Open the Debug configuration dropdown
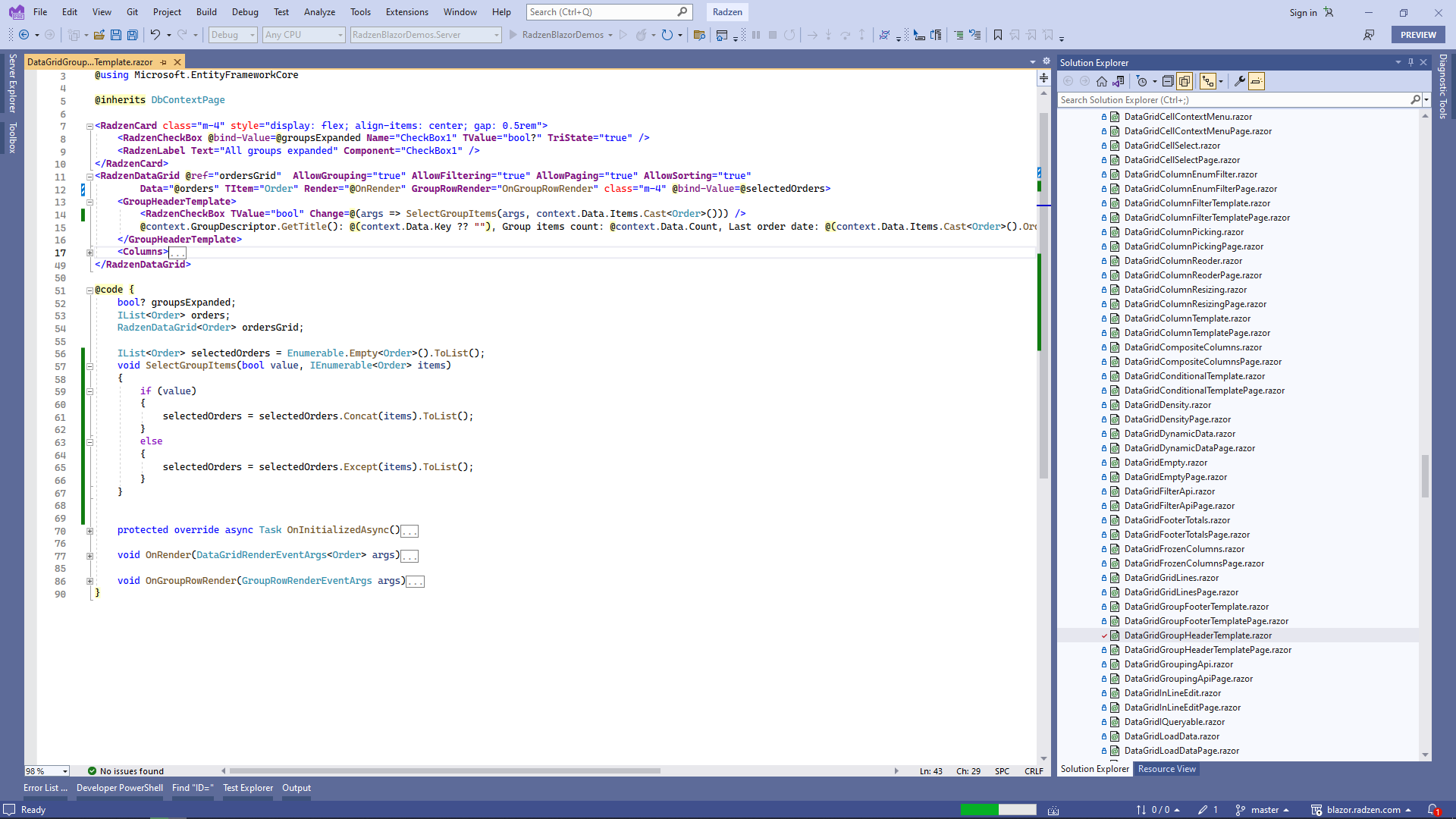 [x=233, y=35]
